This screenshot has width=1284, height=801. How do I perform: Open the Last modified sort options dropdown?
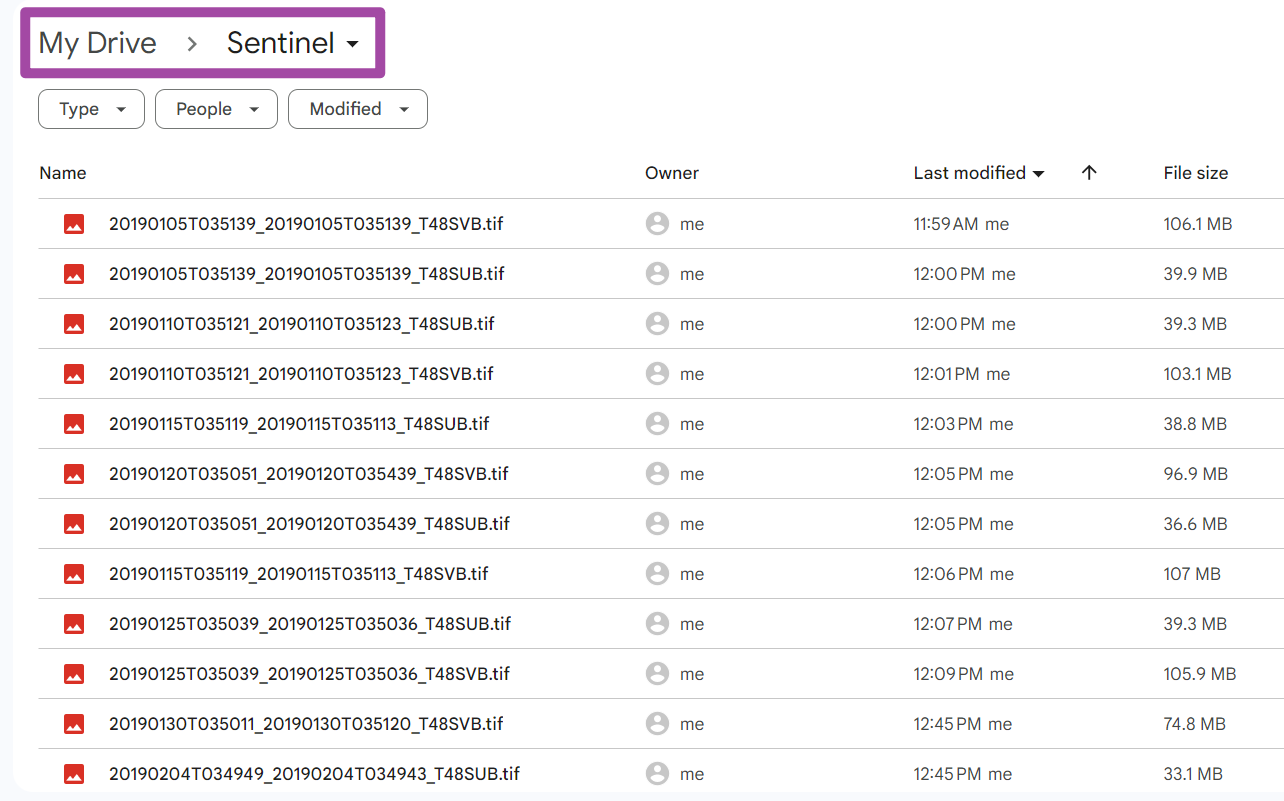coord(979,173)
